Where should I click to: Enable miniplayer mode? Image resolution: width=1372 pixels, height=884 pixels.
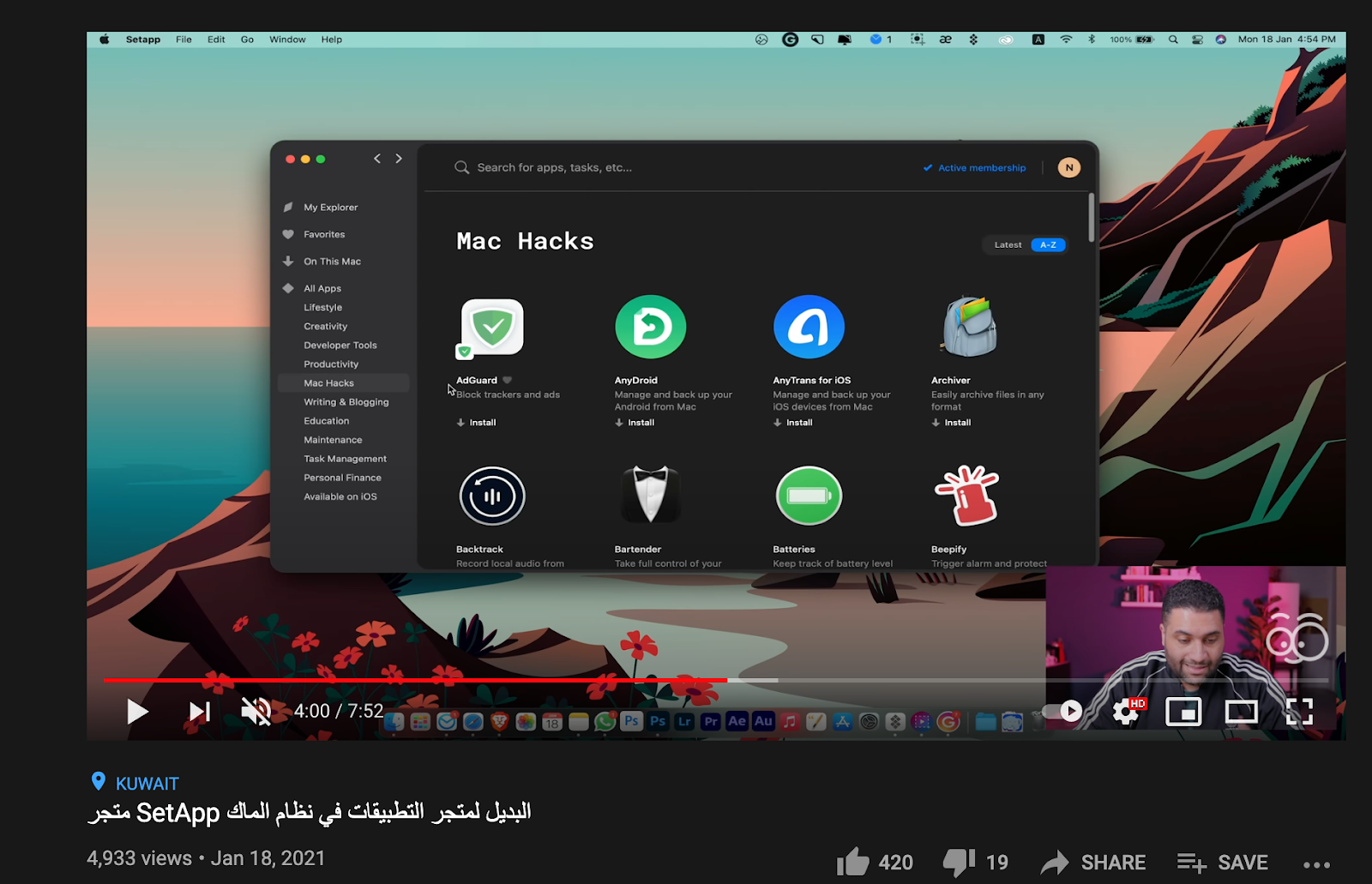(x=1183, y=712)
